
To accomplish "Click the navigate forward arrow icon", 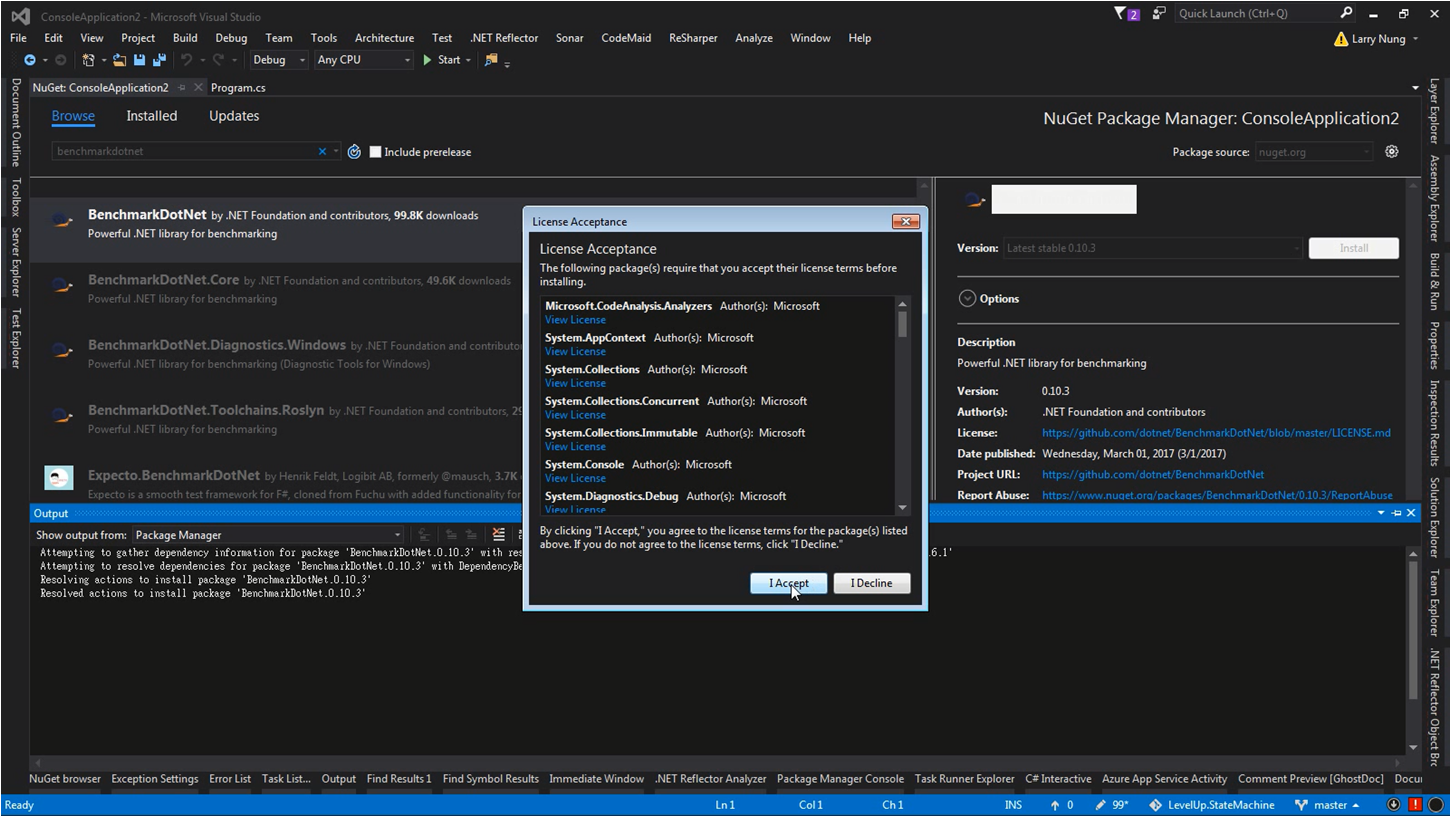I will tap(60, 60).
